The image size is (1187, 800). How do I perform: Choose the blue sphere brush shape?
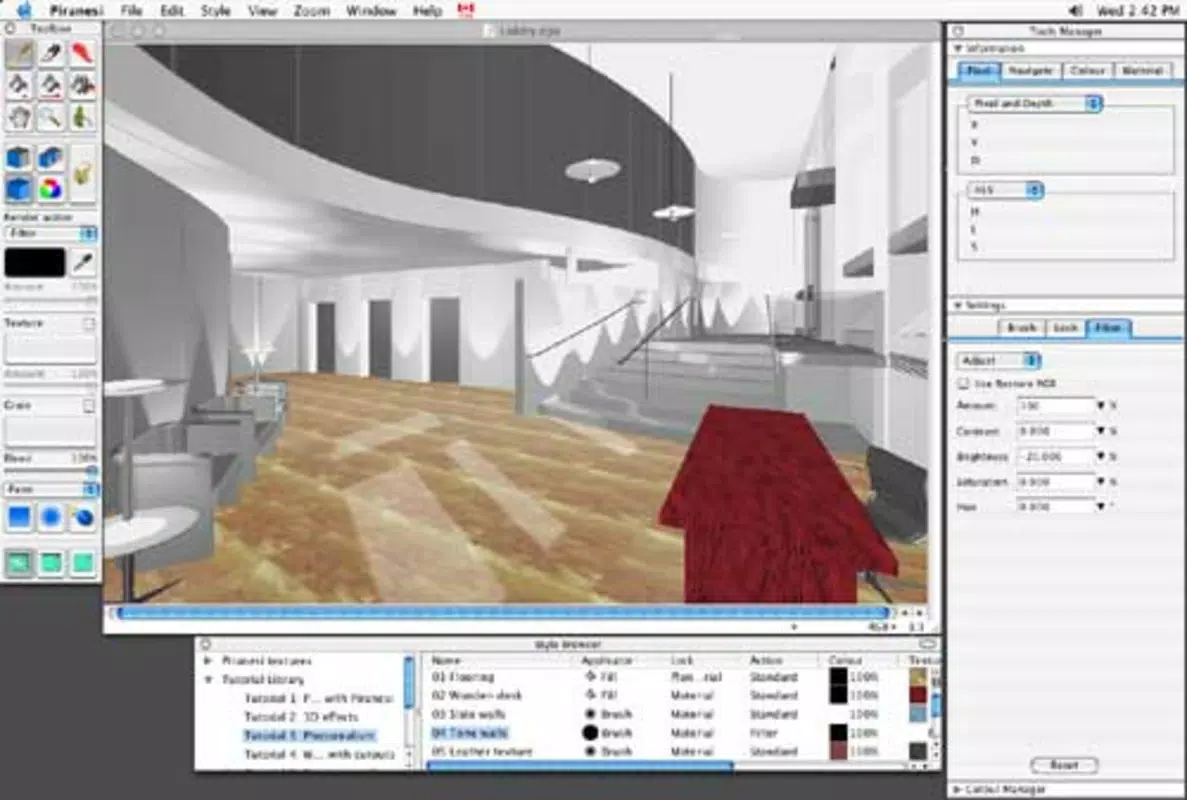83,517
